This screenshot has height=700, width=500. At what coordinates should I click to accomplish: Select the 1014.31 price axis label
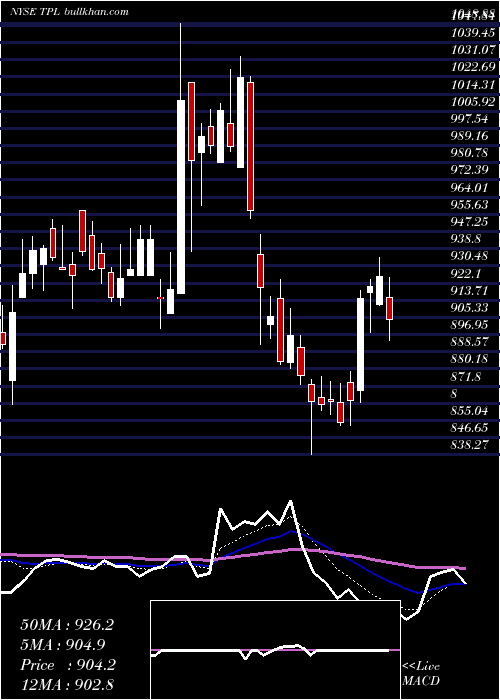click(x=473, y=85)
